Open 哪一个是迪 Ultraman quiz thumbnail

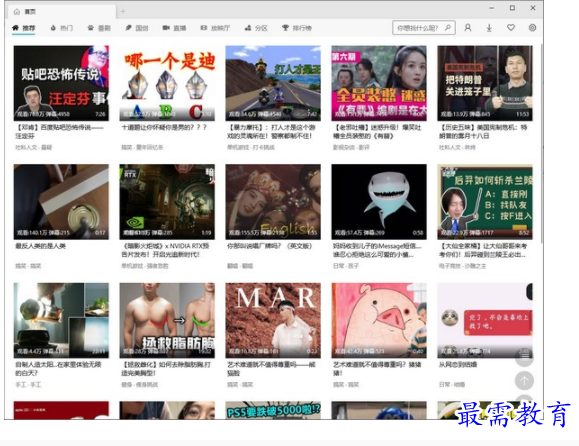167,83
